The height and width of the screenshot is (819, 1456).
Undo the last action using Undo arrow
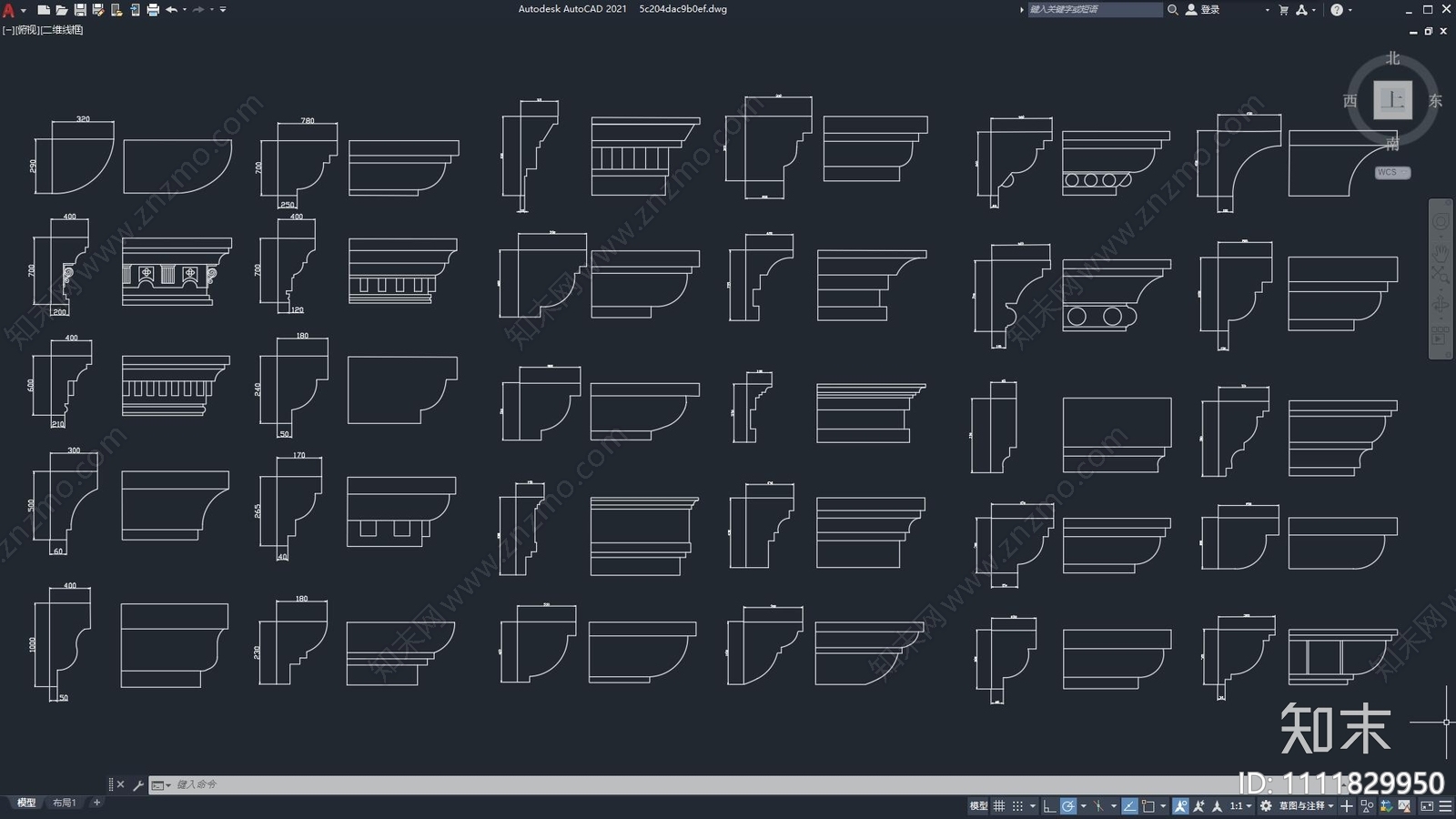click(x=171, y=10)
